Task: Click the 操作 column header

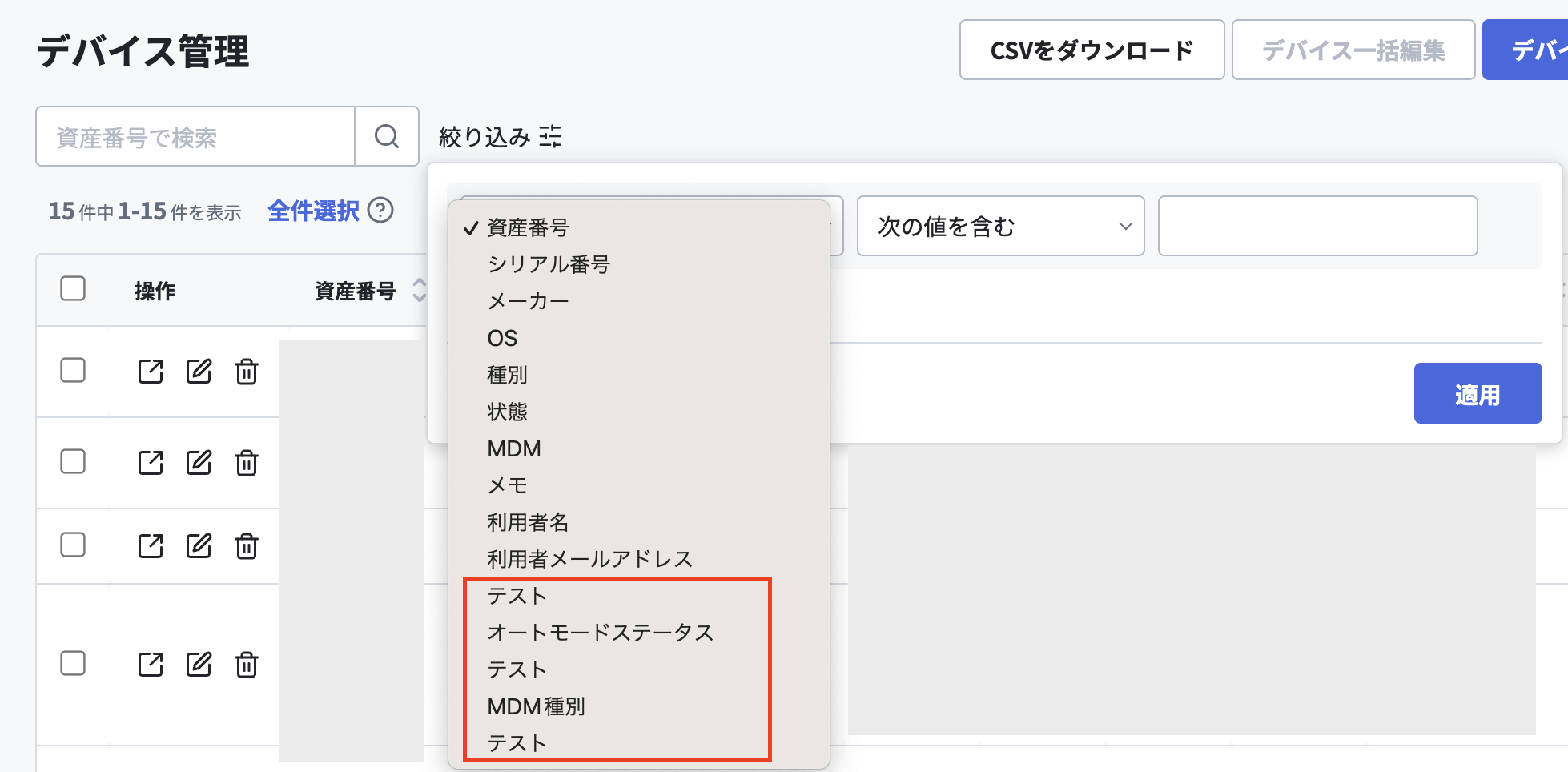Action: coord(155,291)
